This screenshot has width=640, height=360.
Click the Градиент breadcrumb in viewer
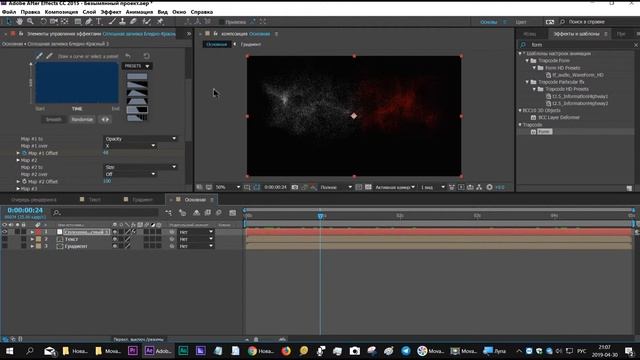(x=251, y=44)
